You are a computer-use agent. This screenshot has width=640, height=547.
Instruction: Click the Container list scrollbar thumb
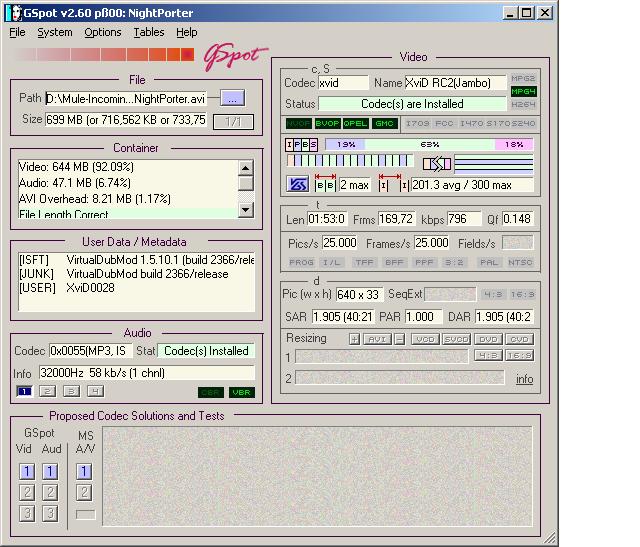(x=246, y=183)
